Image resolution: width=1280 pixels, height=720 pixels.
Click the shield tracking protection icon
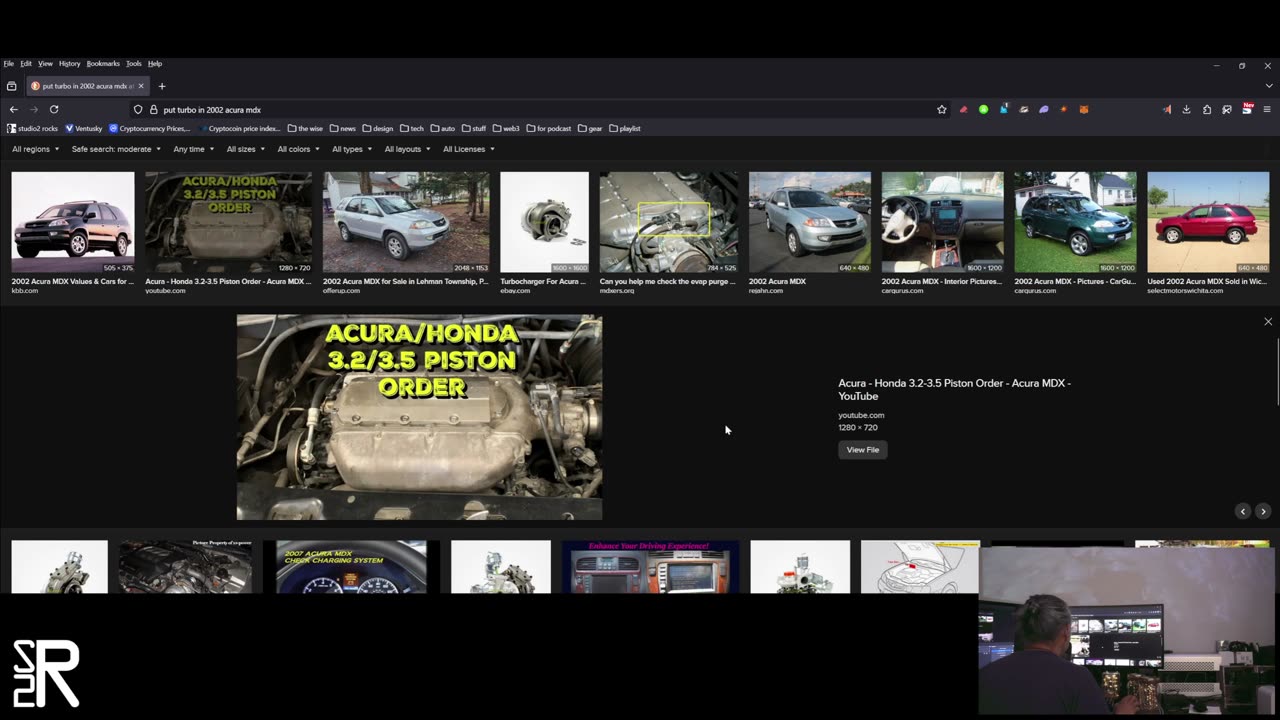[138, 109]
